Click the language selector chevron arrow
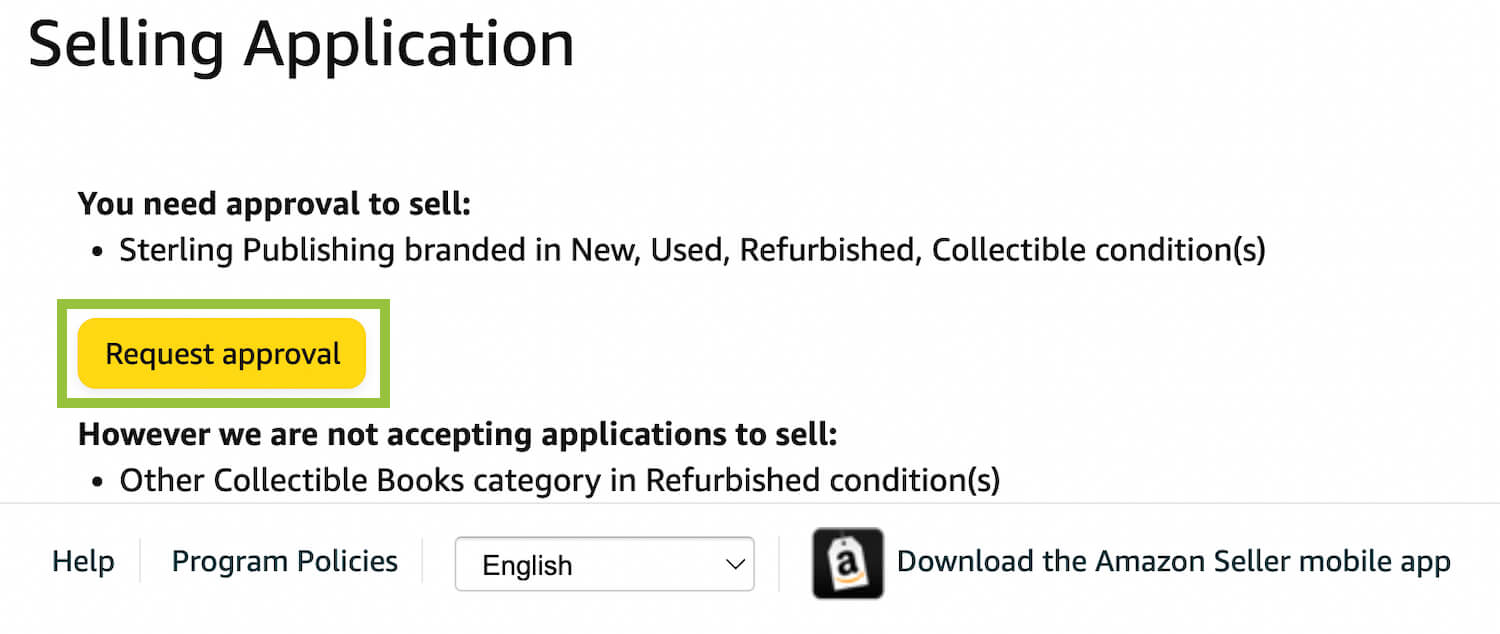 pyautogui.click(x=734, y=565)
